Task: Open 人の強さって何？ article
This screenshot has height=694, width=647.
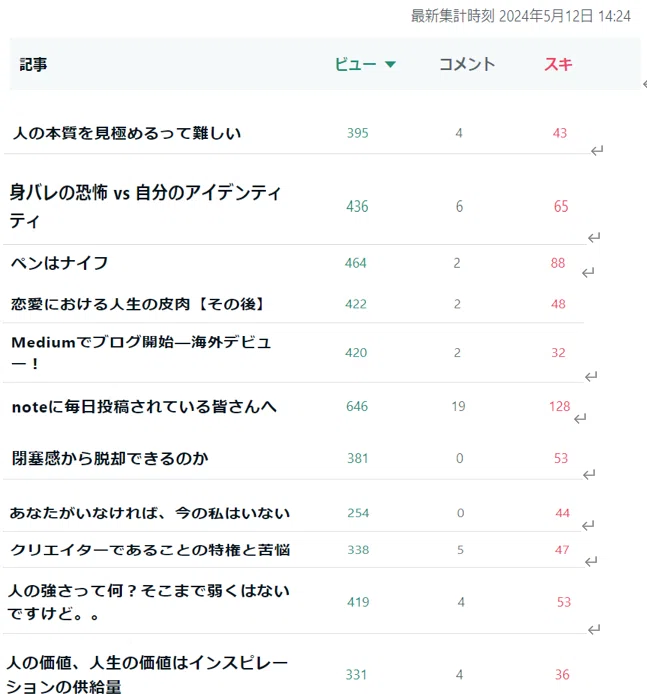Action: (x=148, y=602)
